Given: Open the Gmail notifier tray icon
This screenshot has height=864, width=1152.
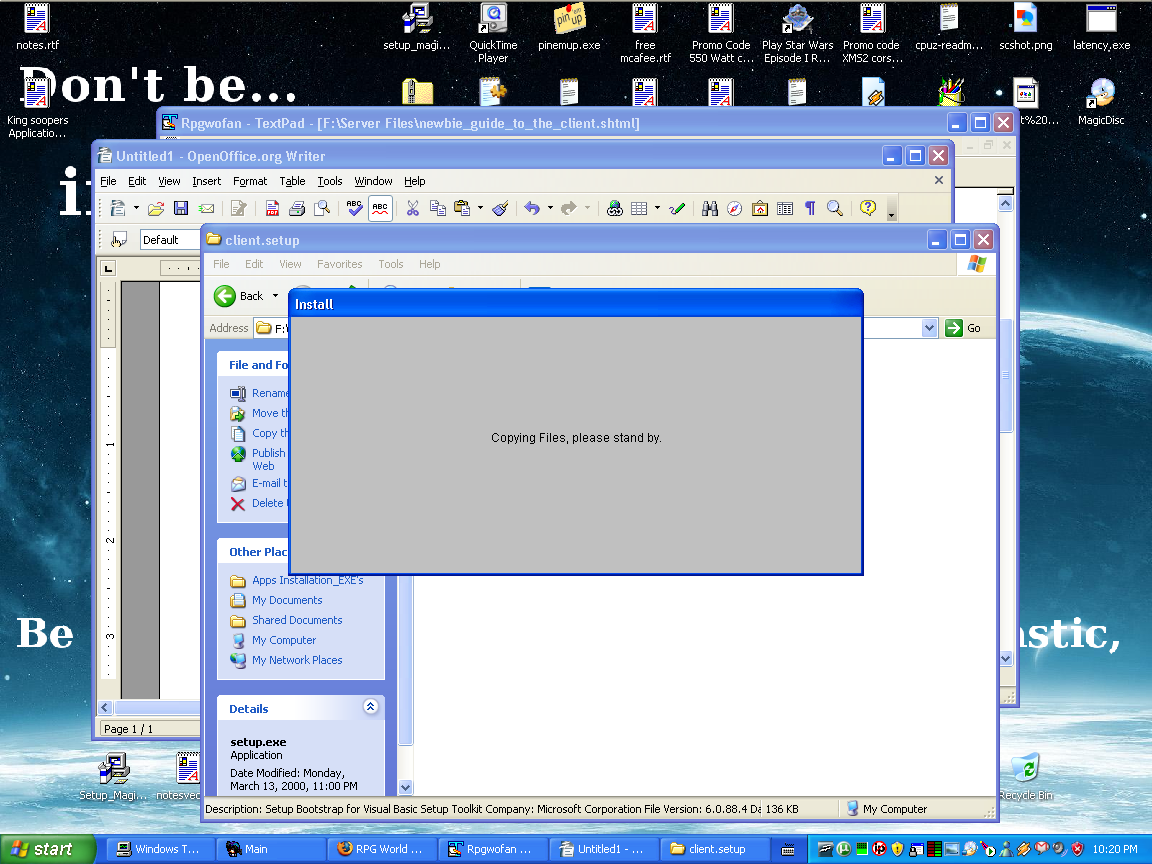Looking at the screenshot, I should point(1042,849).
